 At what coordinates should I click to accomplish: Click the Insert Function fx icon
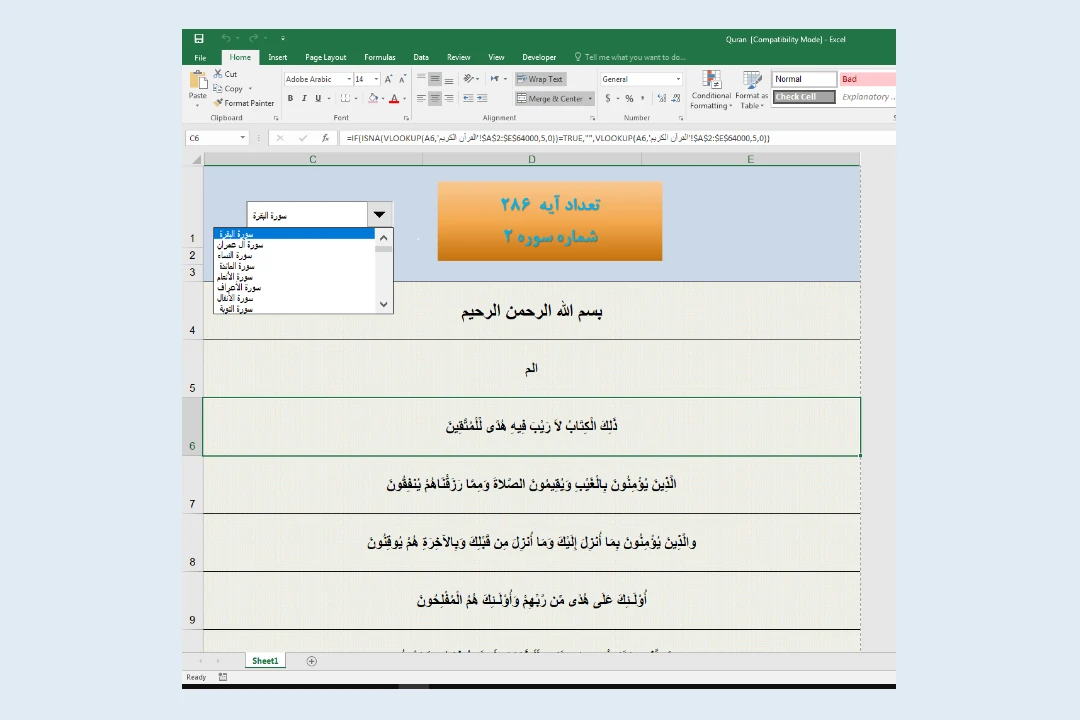tap(325, 138)
